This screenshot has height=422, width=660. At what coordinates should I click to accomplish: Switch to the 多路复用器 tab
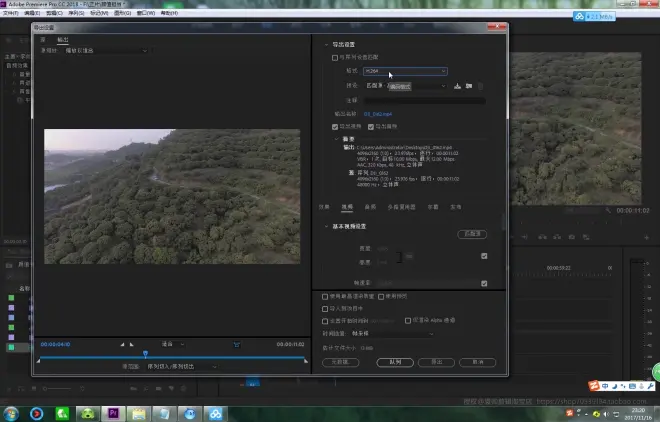point(401,207)
